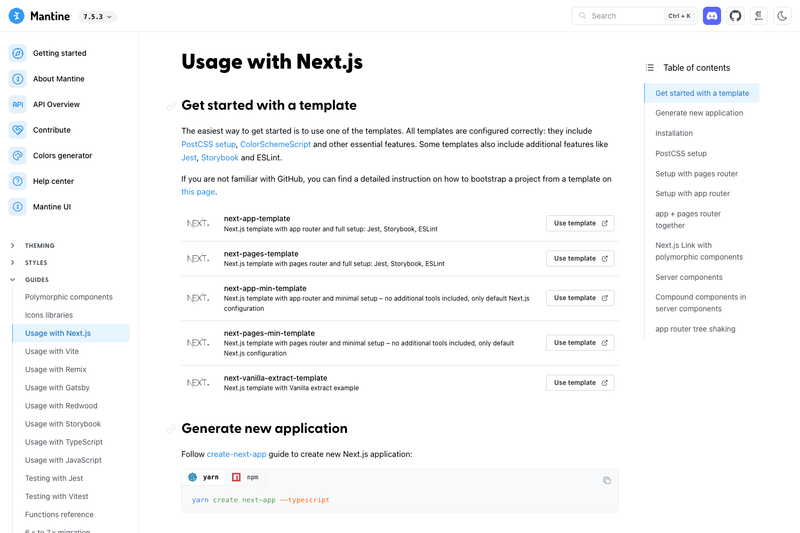Open Icons libraries guide

tap(49, 315)
